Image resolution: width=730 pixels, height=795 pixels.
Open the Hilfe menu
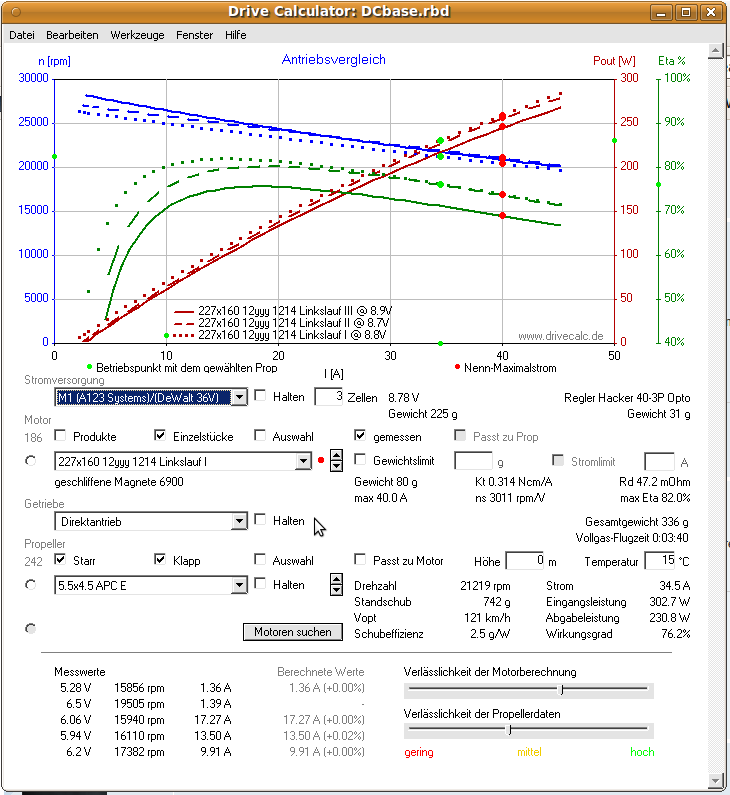(236, 34)
